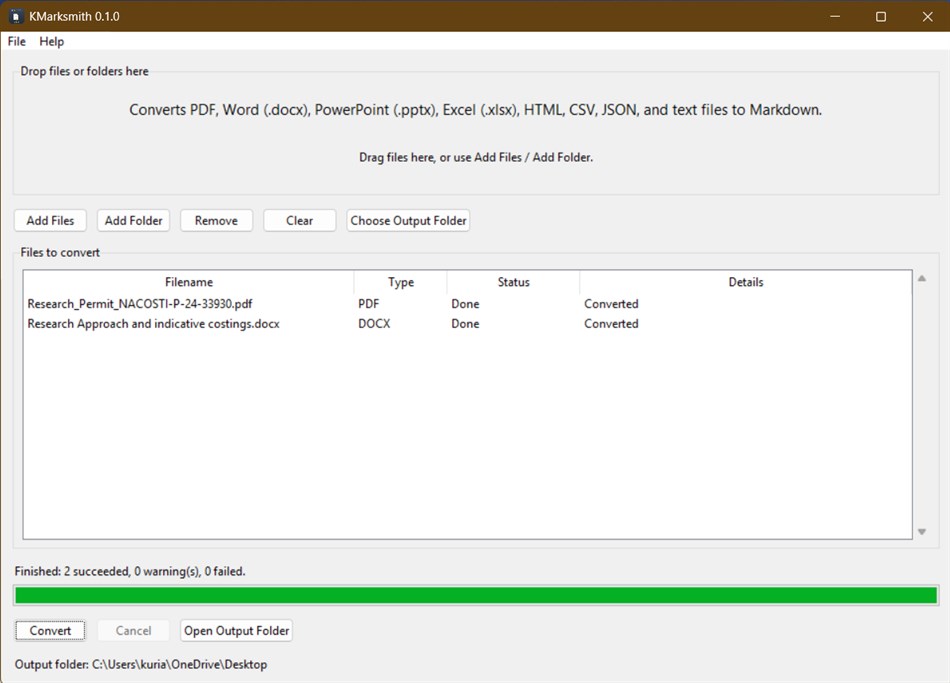Click the 'Converts PDF, Word' description text
The image size is (950, 683).
pos(476,110)
